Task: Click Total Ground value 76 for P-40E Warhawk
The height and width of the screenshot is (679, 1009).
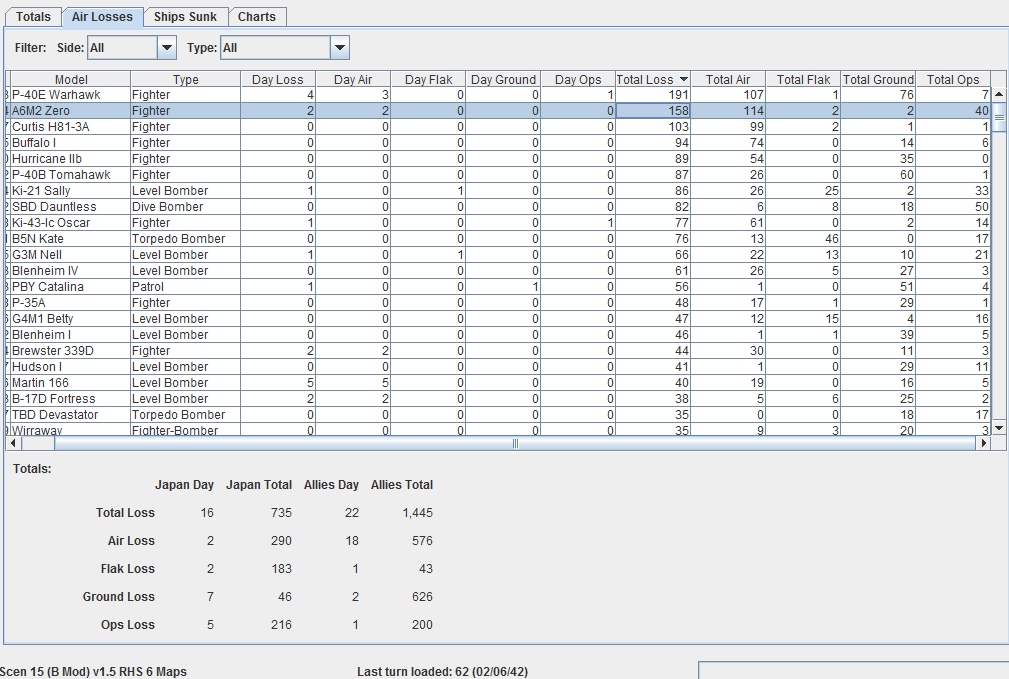Action: (x=878, y=95)
